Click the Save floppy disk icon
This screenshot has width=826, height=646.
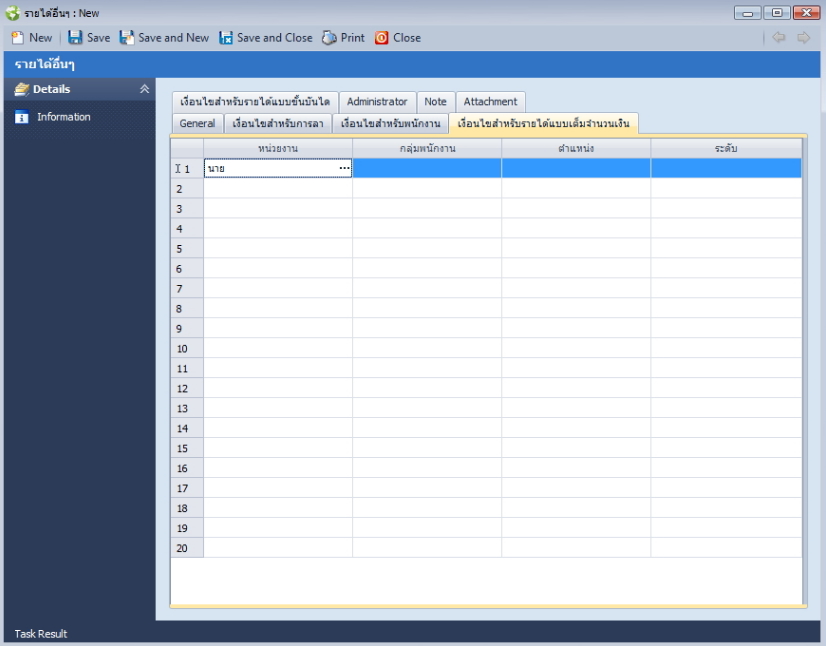[75, 37]
